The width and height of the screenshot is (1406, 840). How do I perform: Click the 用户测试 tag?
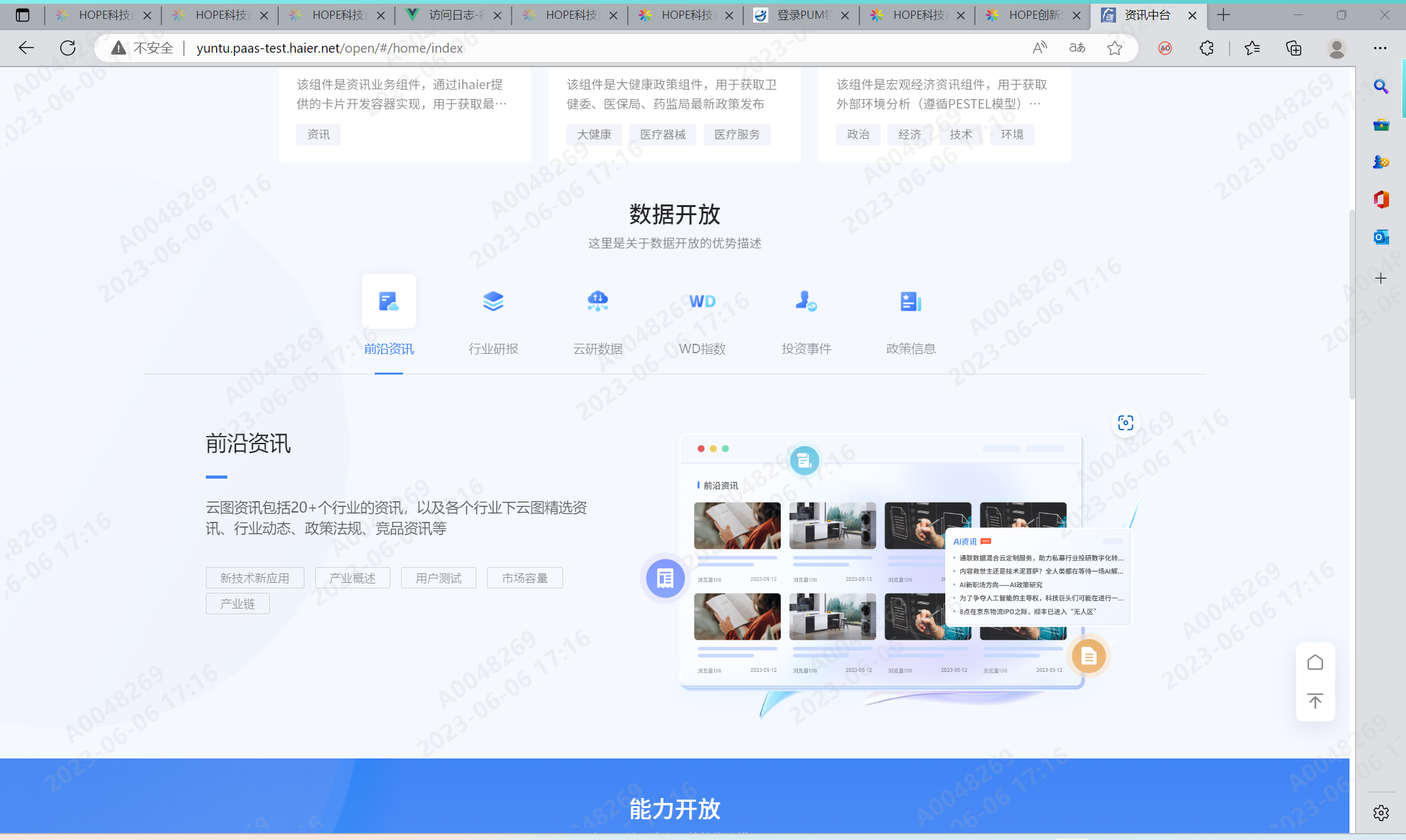coord(439,578)
